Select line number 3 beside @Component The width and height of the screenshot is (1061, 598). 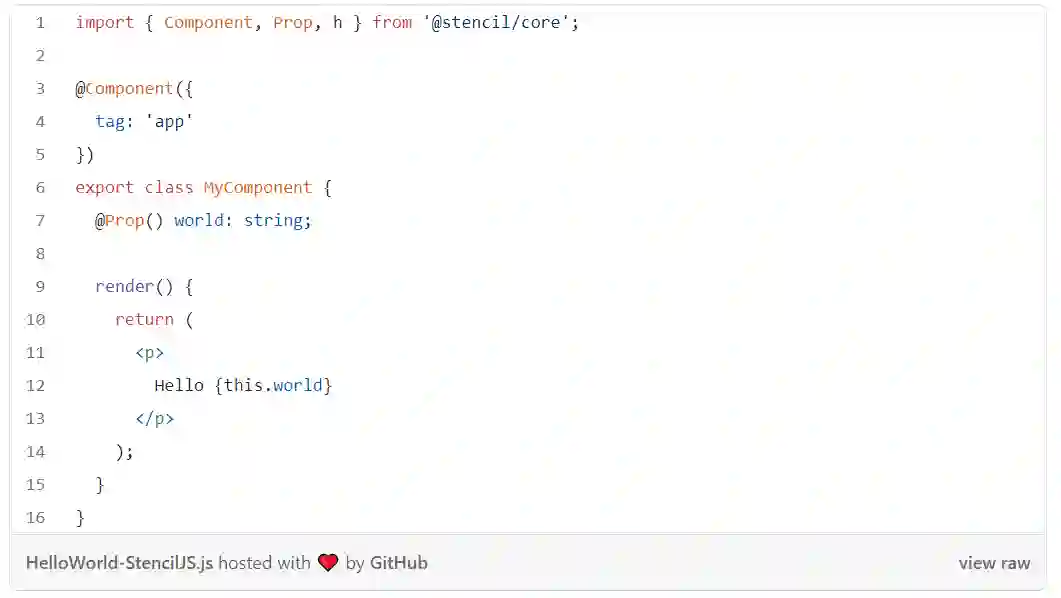[40, 88]
